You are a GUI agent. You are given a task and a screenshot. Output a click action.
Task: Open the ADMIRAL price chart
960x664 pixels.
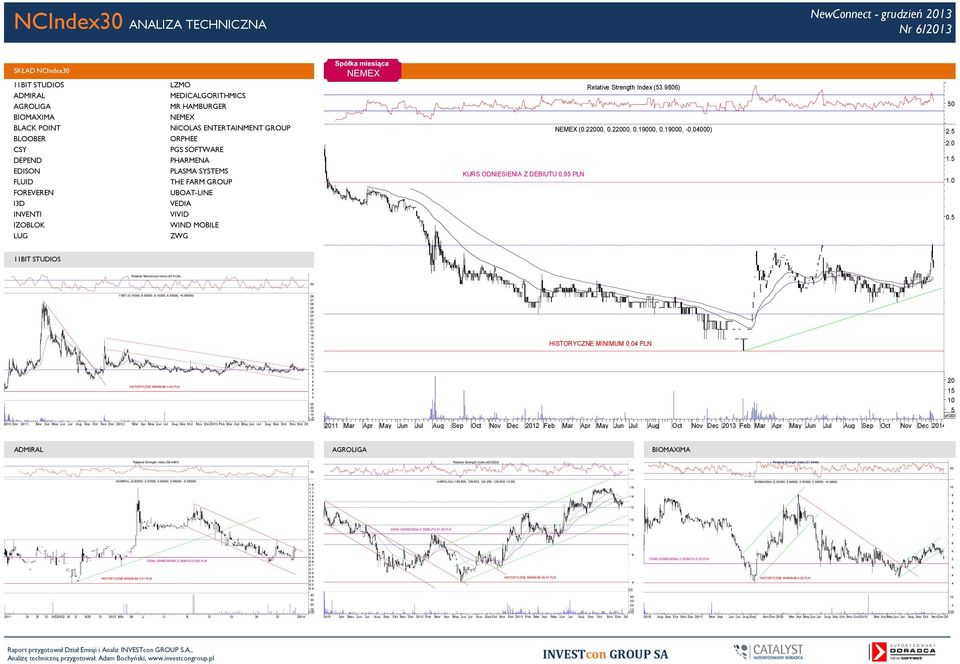(159, 540)
